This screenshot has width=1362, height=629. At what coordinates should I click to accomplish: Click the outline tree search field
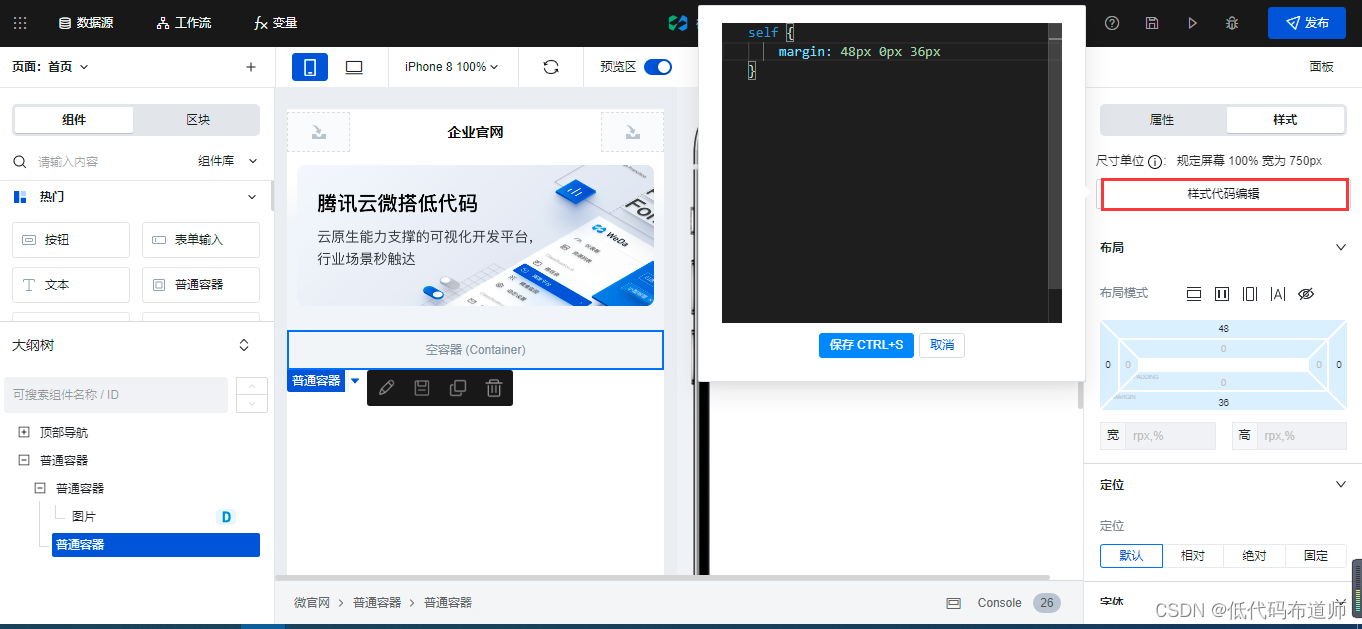click(x=116, y=395)
